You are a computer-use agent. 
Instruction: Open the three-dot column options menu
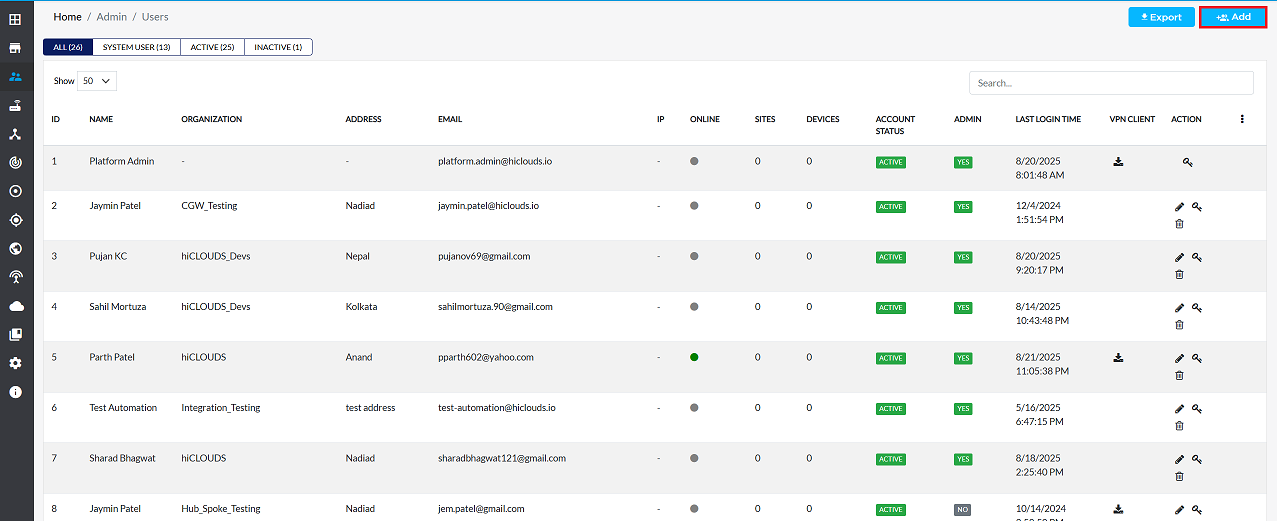[1242, 119]
